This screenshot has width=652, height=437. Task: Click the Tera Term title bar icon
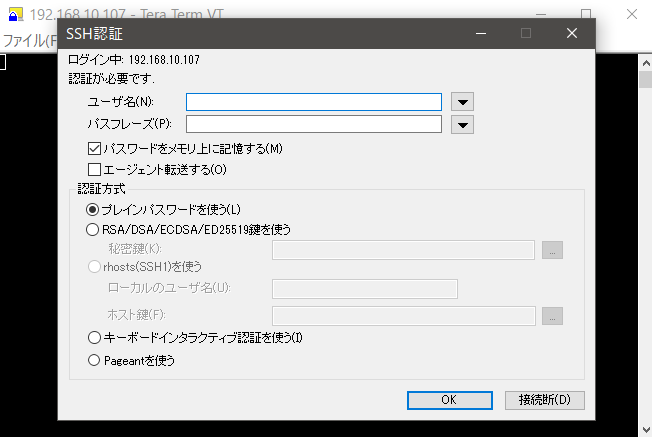tap(16, 14)
